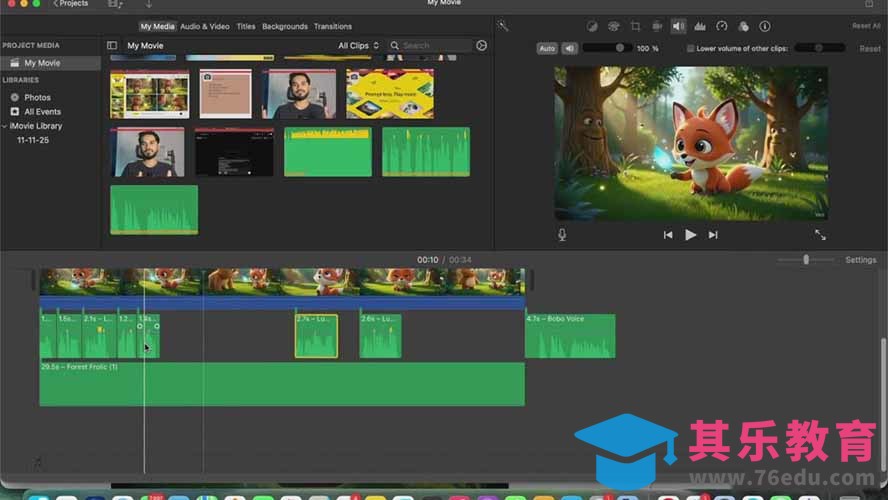Open the clip information tool

(765, 26)
